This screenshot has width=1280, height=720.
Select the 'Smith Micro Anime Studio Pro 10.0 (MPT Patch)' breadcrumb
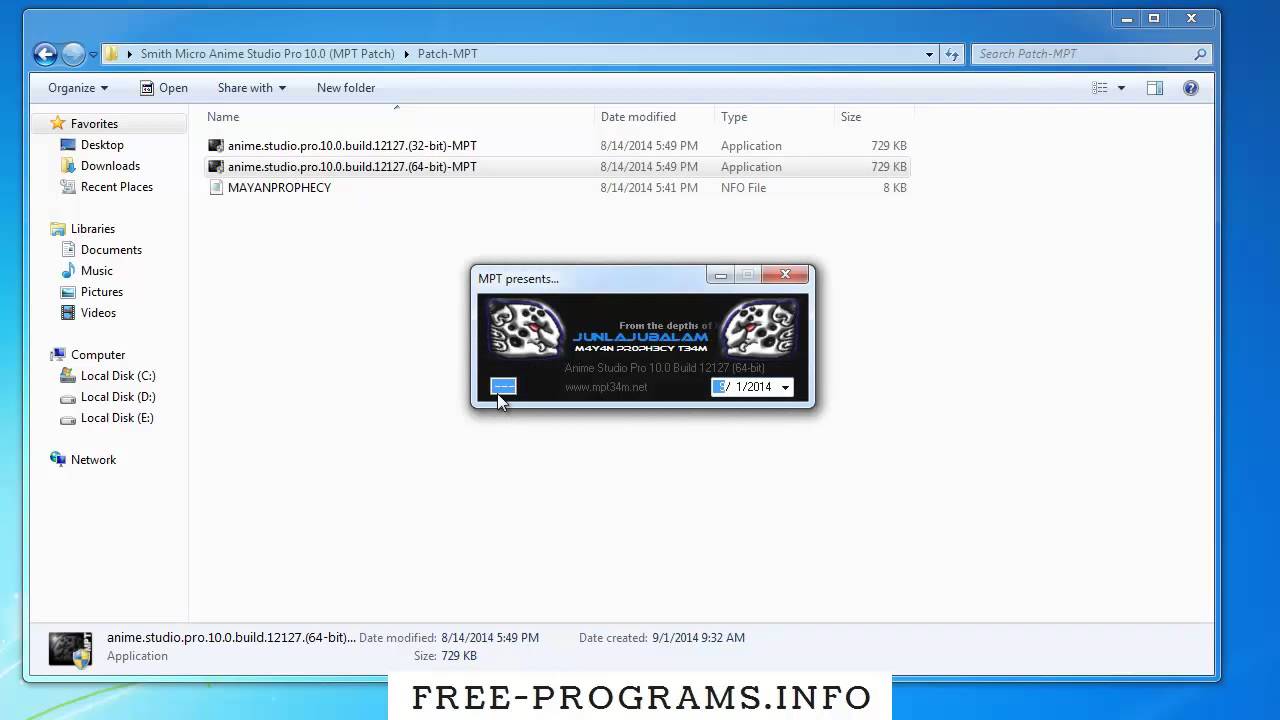click(267, 54)
